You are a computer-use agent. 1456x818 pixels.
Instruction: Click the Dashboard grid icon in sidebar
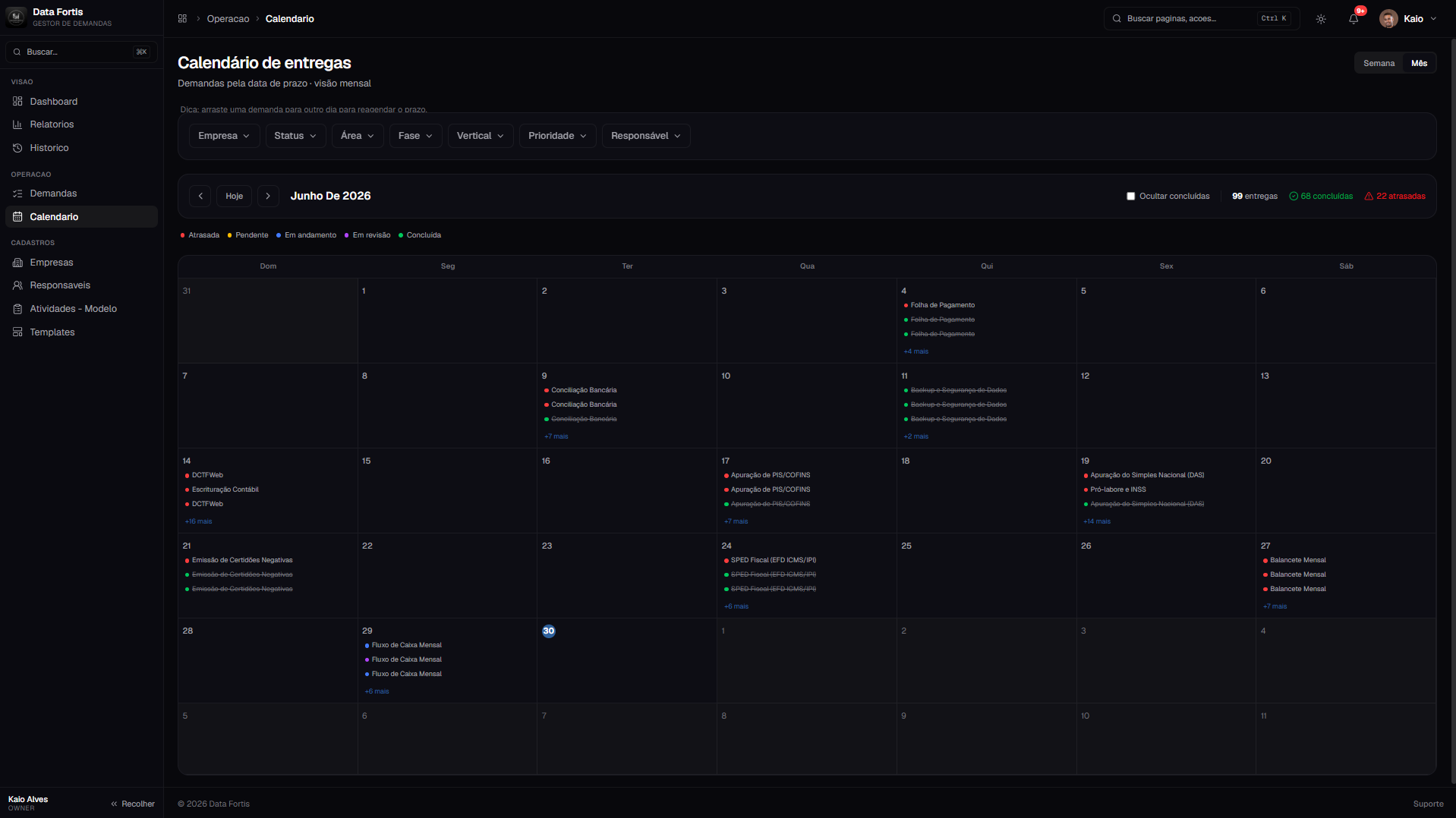17,102
